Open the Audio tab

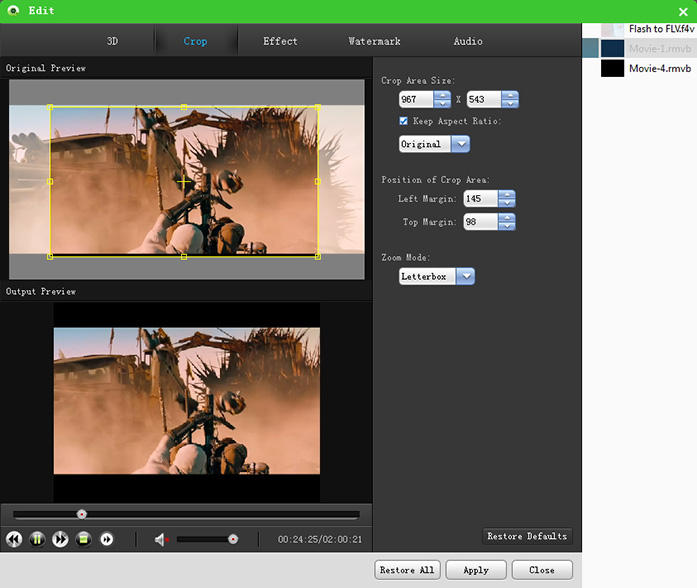click(468, 41)
